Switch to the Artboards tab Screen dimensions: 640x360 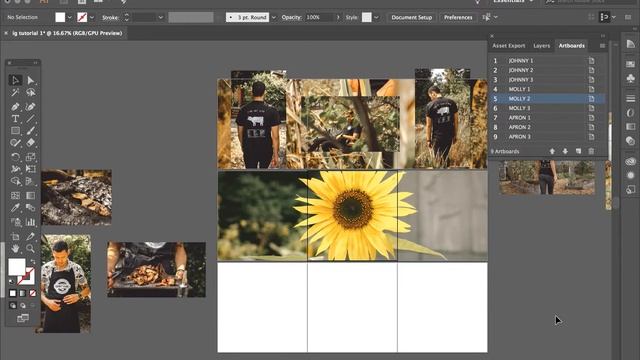point(571,46)
